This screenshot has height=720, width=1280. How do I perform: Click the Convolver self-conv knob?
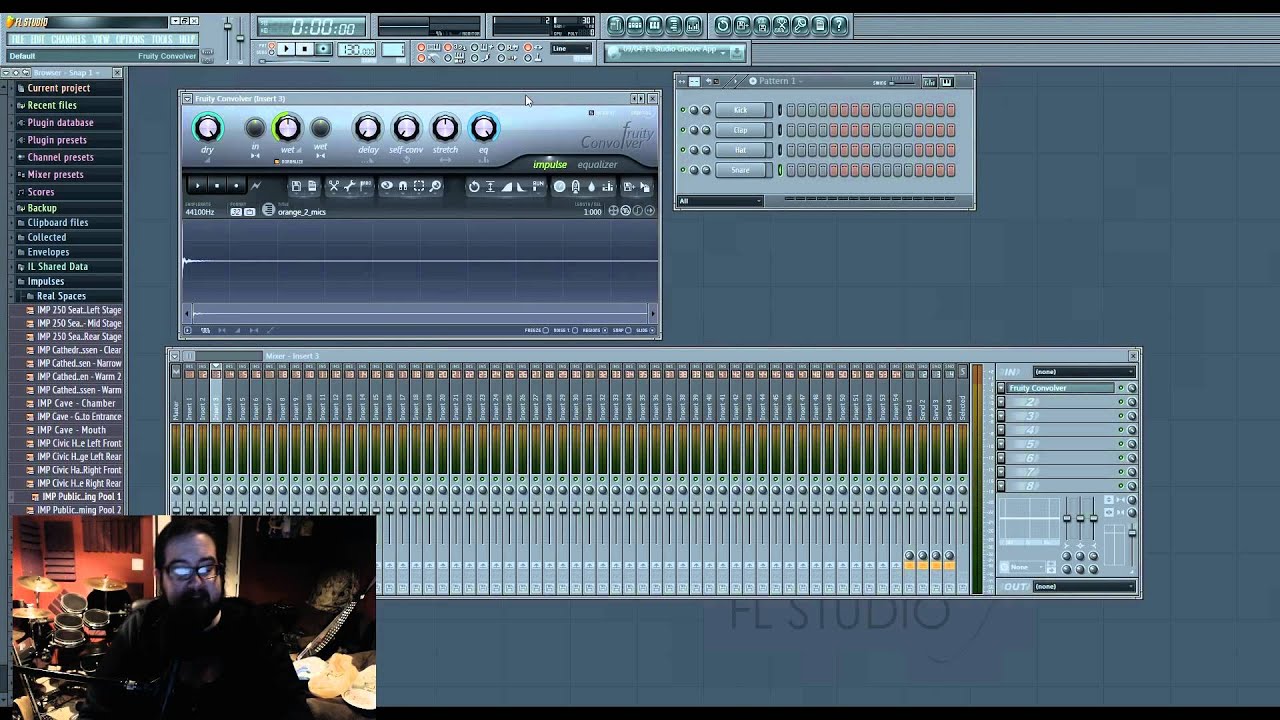click(x=406, y=128)
